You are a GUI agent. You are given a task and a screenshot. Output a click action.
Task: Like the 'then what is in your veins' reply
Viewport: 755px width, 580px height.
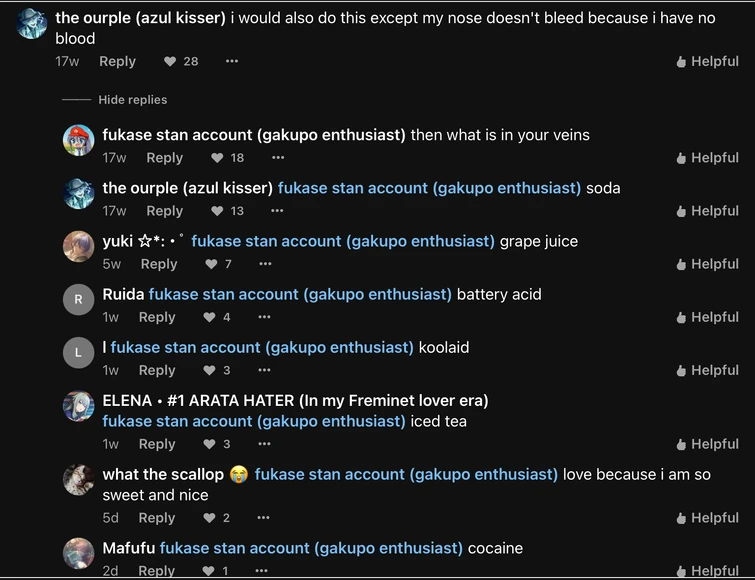click(x=217, y=158)
